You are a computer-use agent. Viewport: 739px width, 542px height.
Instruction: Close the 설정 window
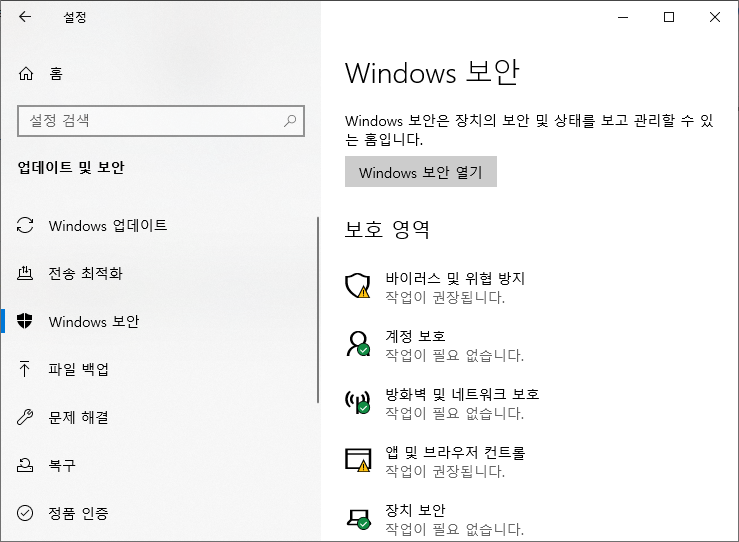[x=714, y=17]
